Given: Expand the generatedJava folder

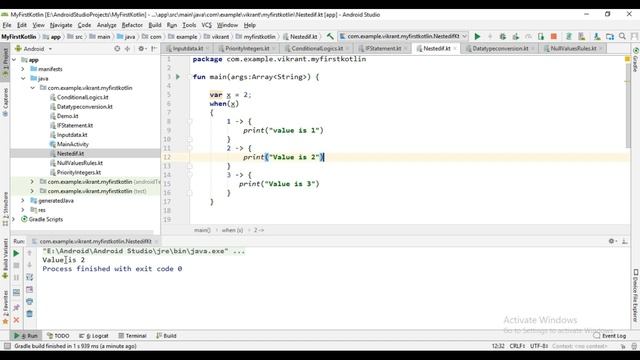Looking at the screenshot, I should [23, 200].
